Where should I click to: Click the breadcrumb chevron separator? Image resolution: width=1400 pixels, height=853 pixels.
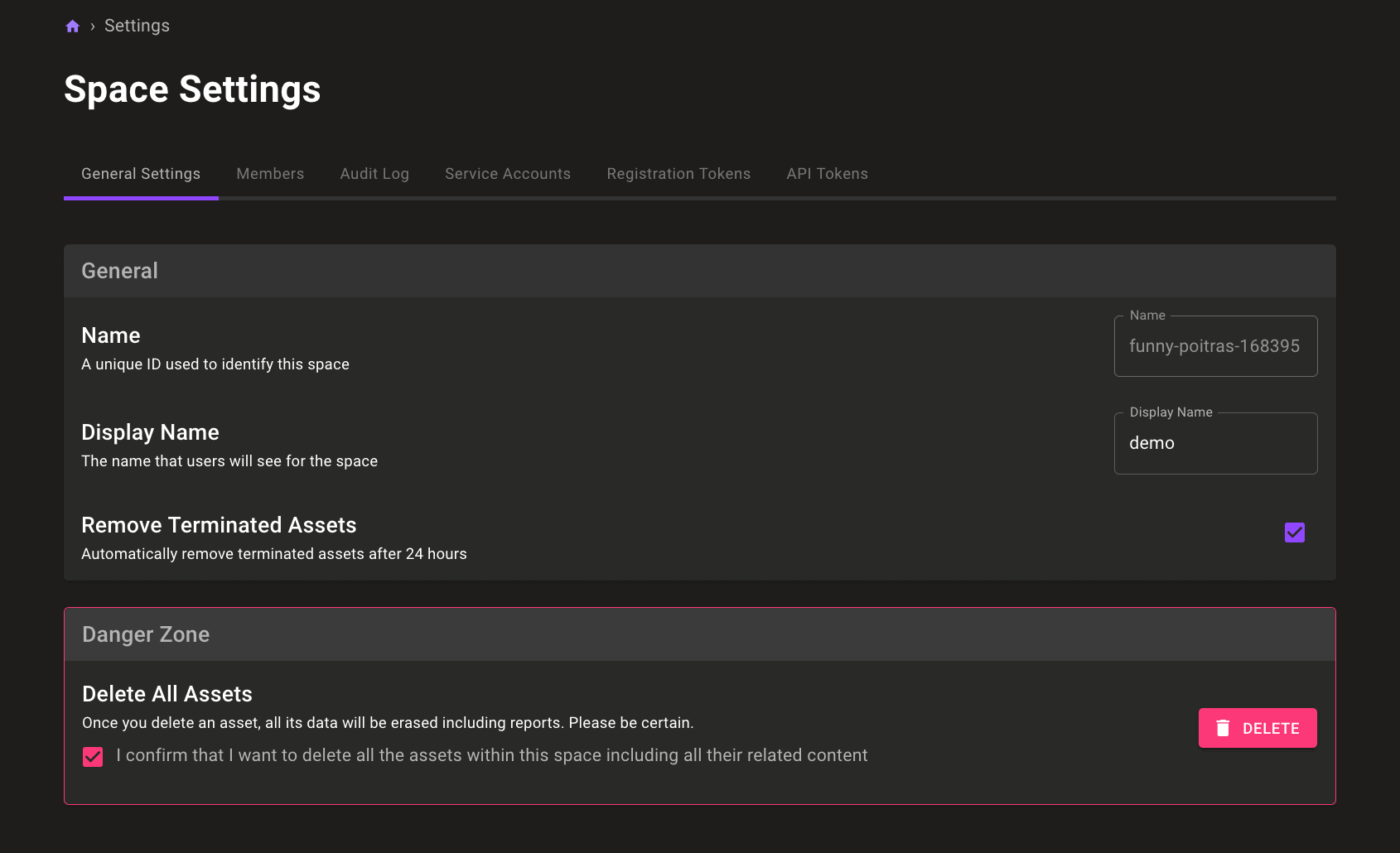pyautogui.click(x=93, y=27)
